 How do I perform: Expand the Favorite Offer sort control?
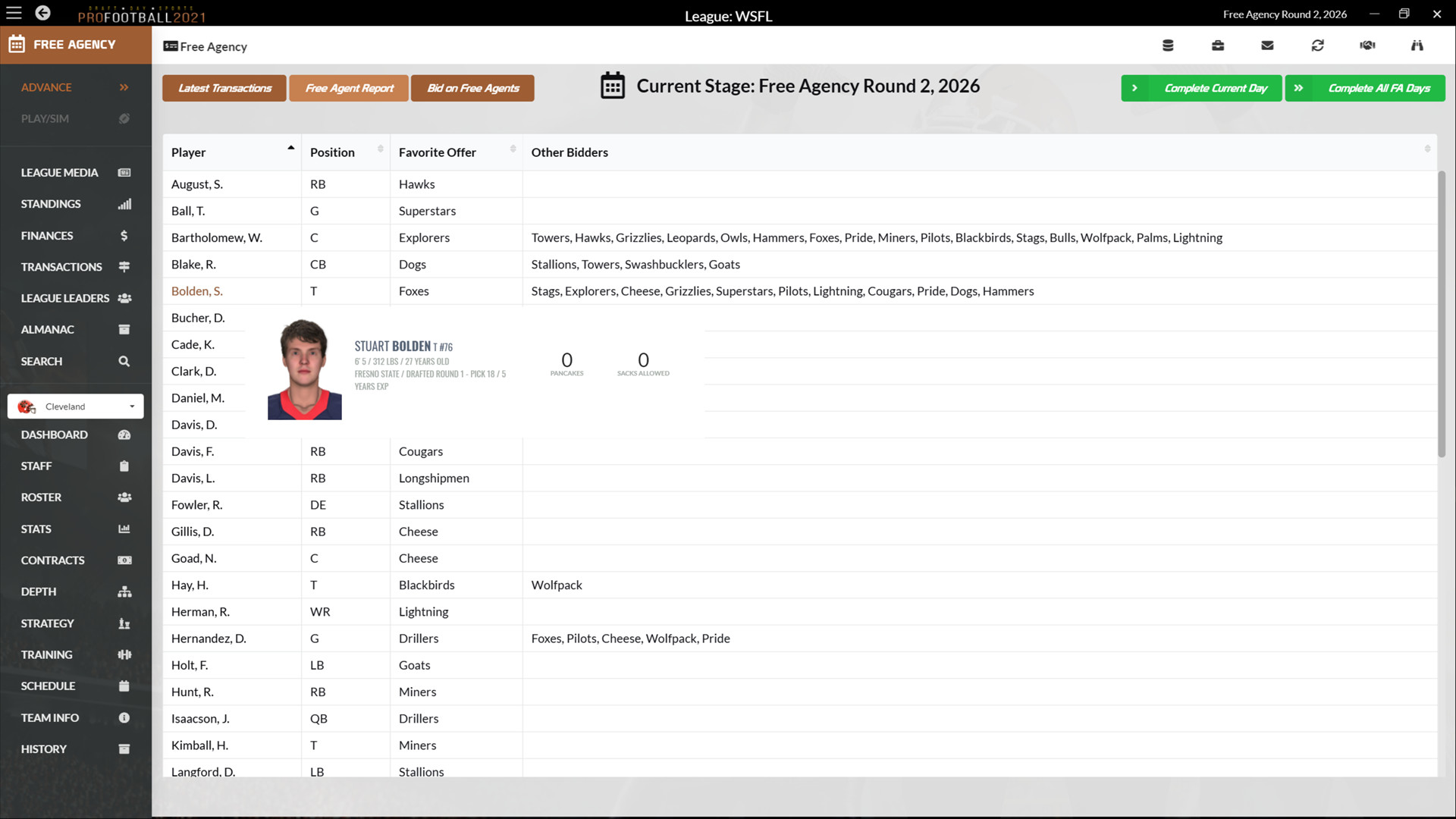click(513, 149)
